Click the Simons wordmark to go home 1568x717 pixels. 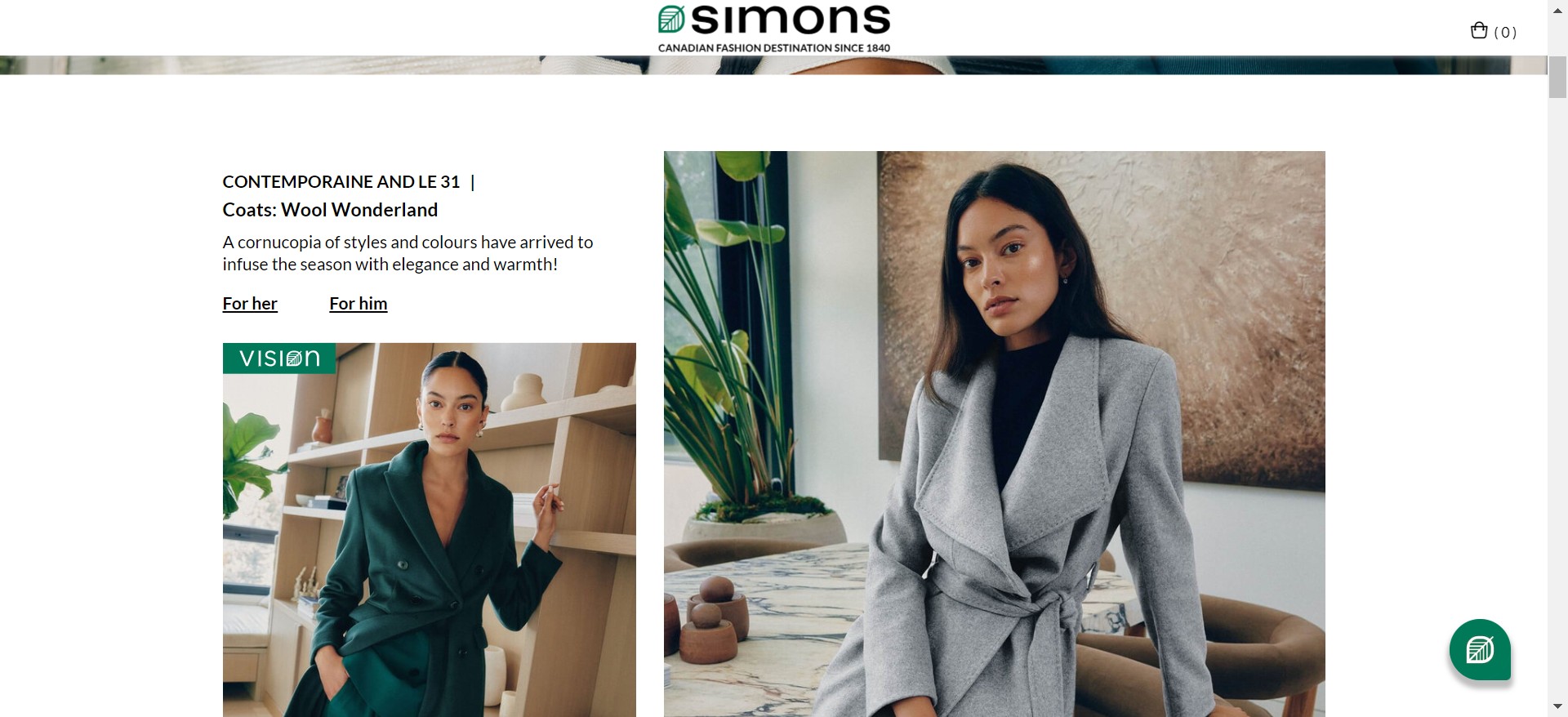click(x=791, y=20)
